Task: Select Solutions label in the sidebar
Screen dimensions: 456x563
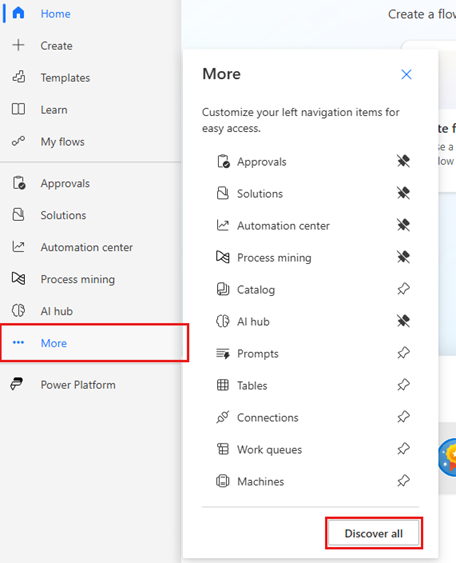Action: point(63,215)
